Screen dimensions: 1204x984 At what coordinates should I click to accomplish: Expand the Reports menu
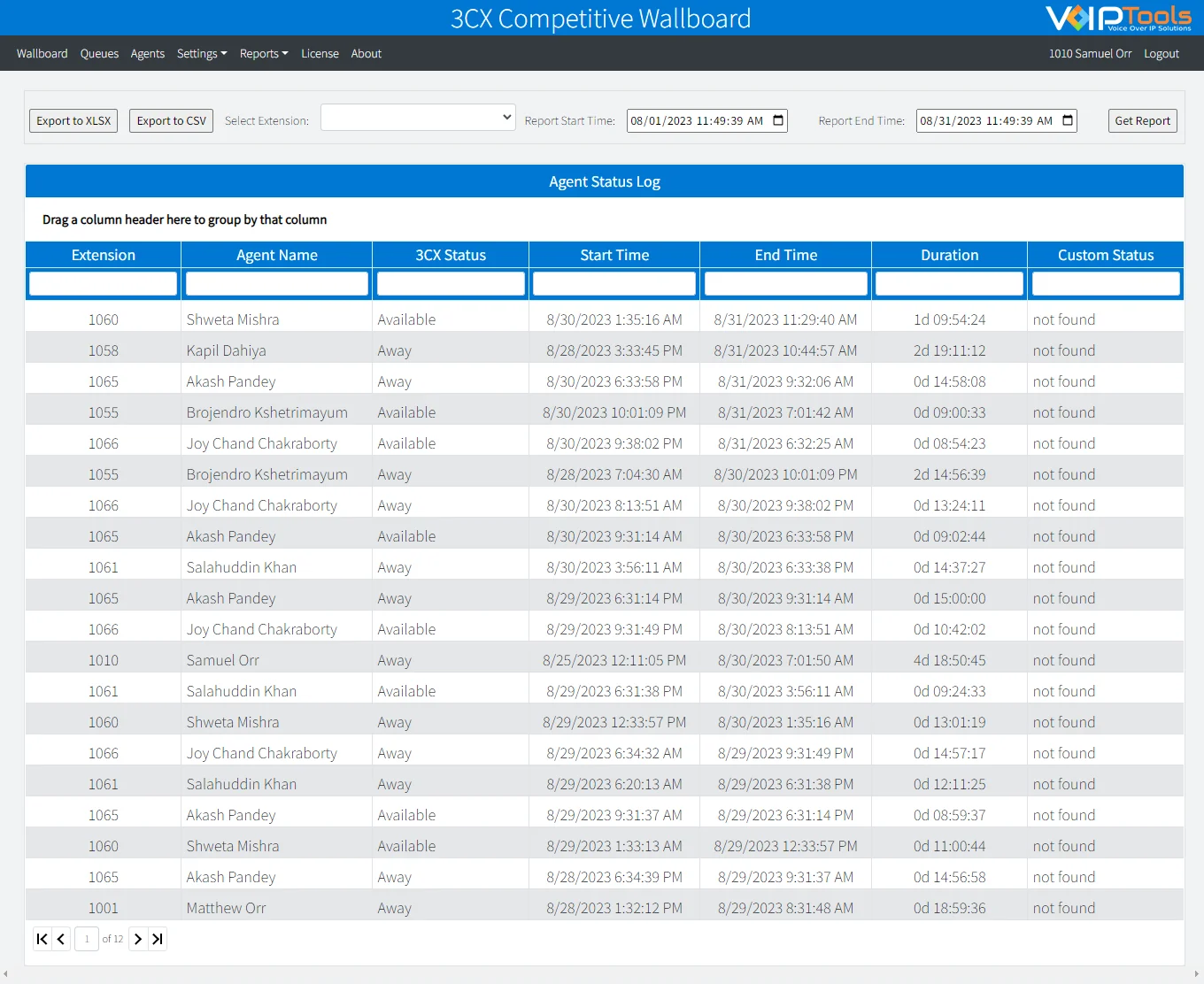coord(264,53)
